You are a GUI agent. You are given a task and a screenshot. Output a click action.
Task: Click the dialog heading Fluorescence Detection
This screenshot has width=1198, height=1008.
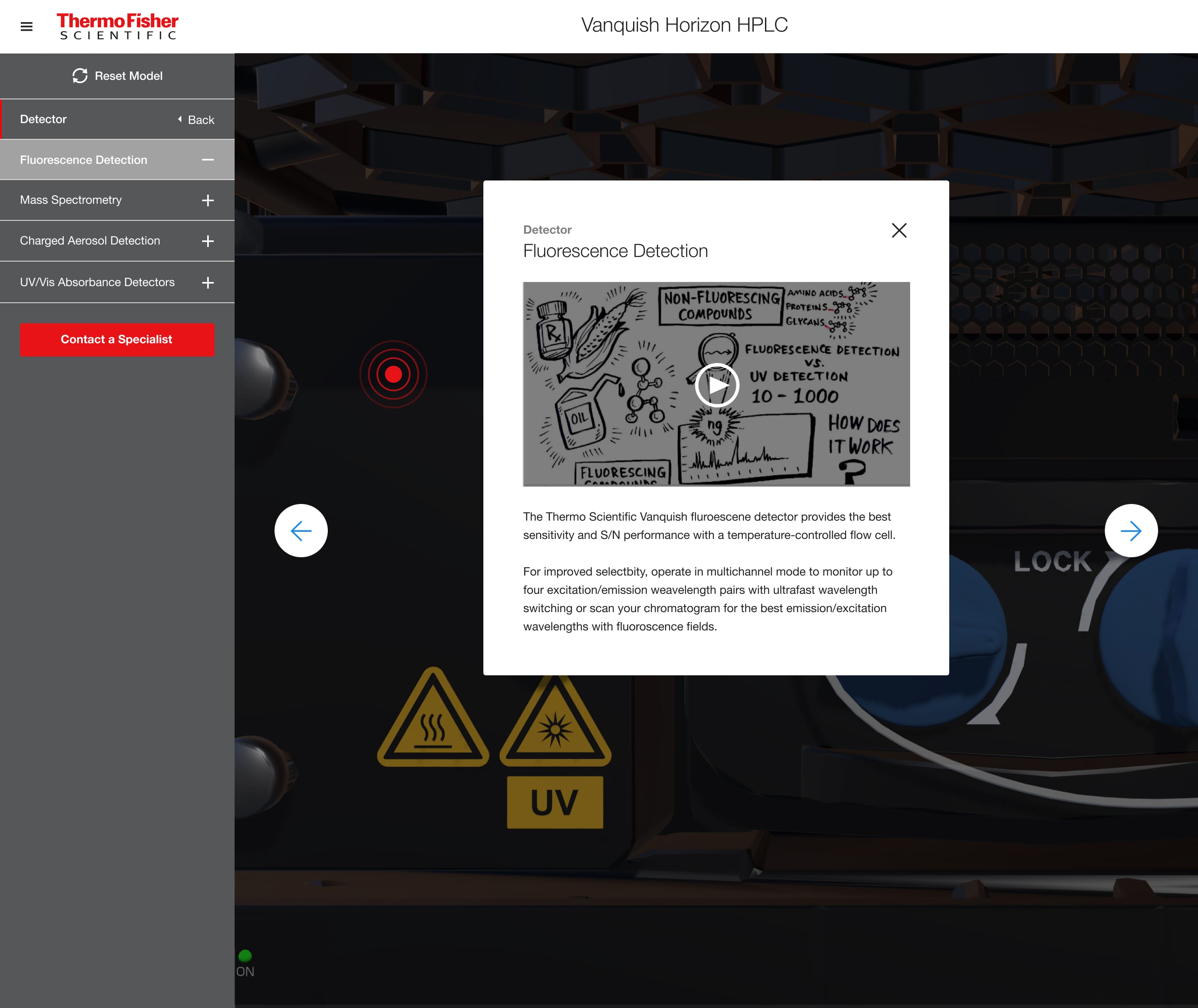point(616,251)
